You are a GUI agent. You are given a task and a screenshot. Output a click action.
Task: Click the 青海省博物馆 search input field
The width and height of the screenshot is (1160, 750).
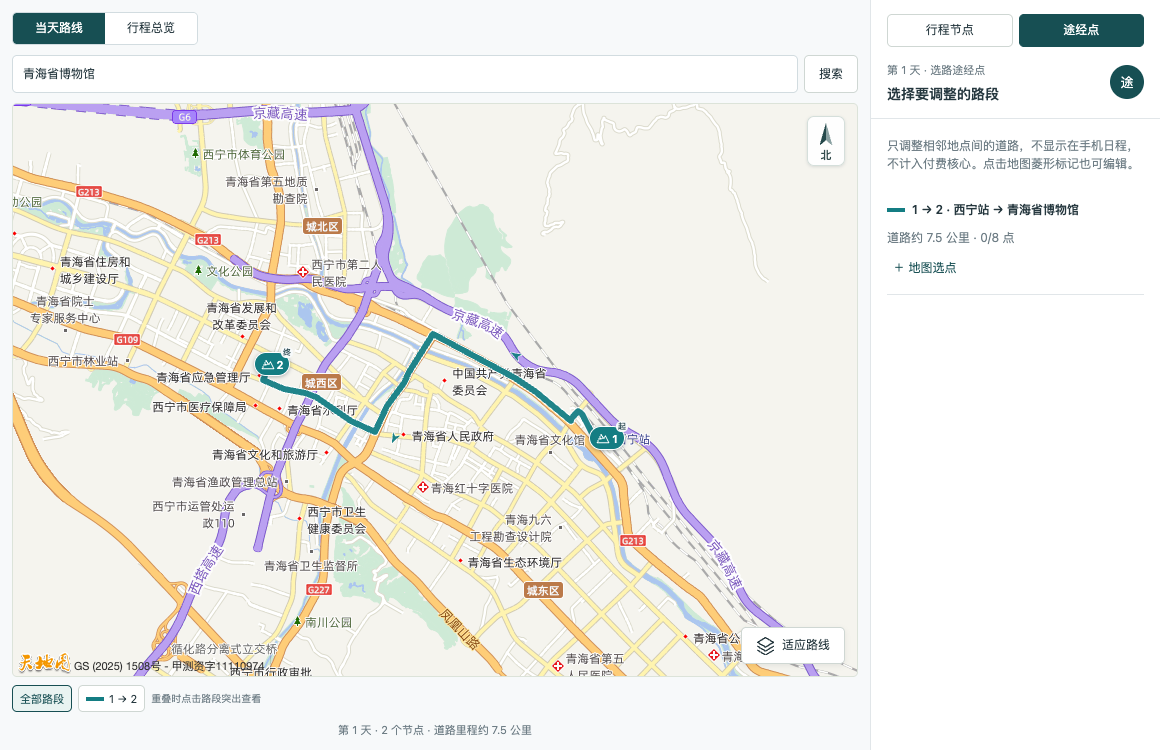click(x=405, y=74)
